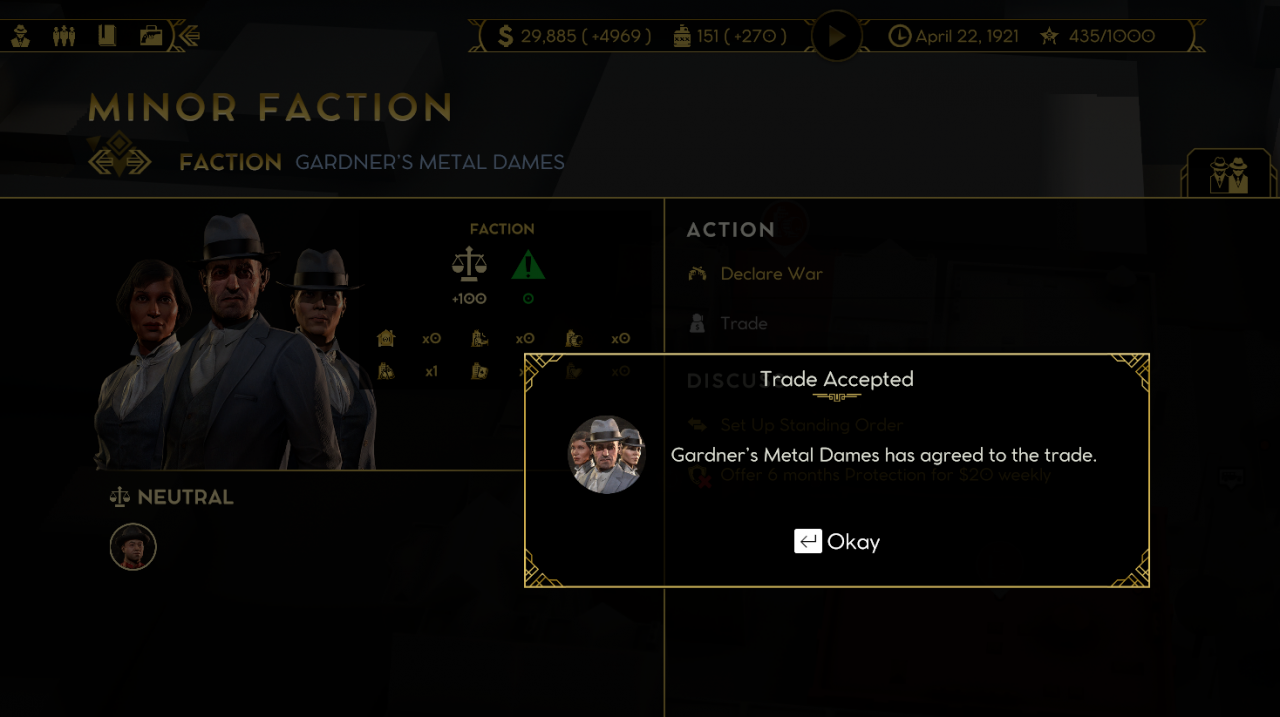The image size is (1280, 717).
Task: Select the neutral faction boss portrait
Action: click(133, 547)
